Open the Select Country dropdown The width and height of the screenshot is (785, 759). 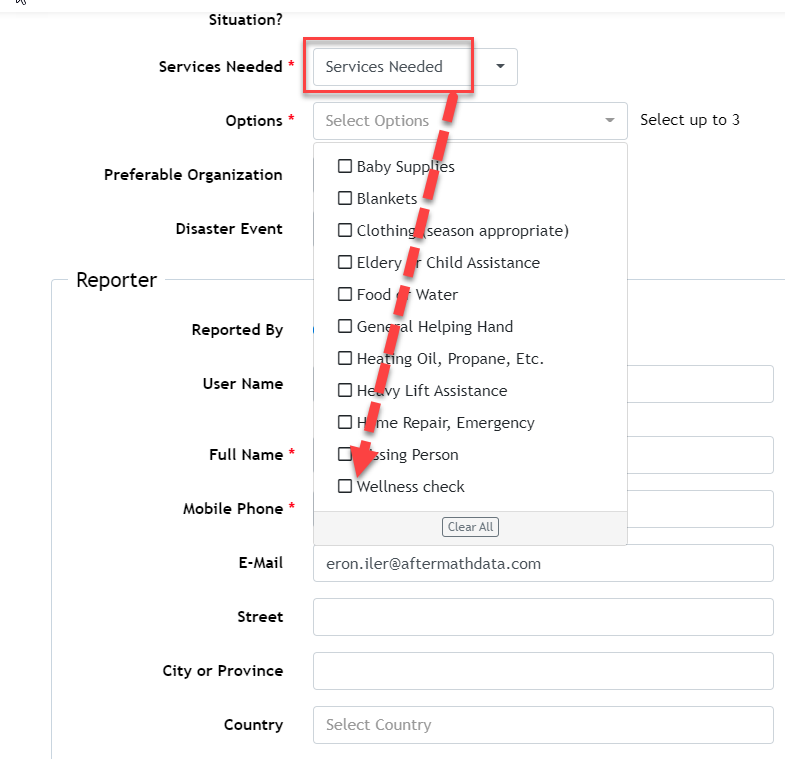543,725
